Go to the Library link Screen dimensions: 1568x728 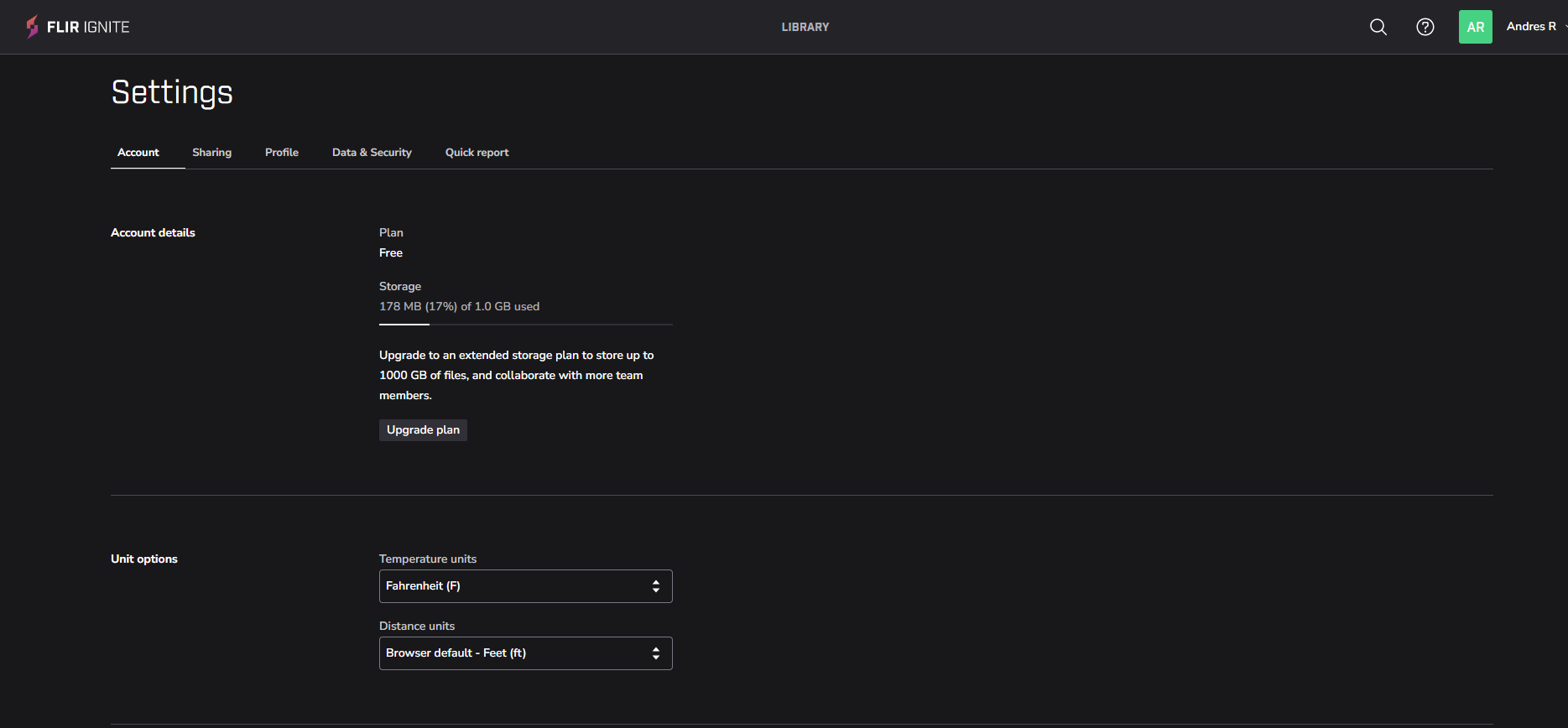pyautogui.click(x=805, y=27)
